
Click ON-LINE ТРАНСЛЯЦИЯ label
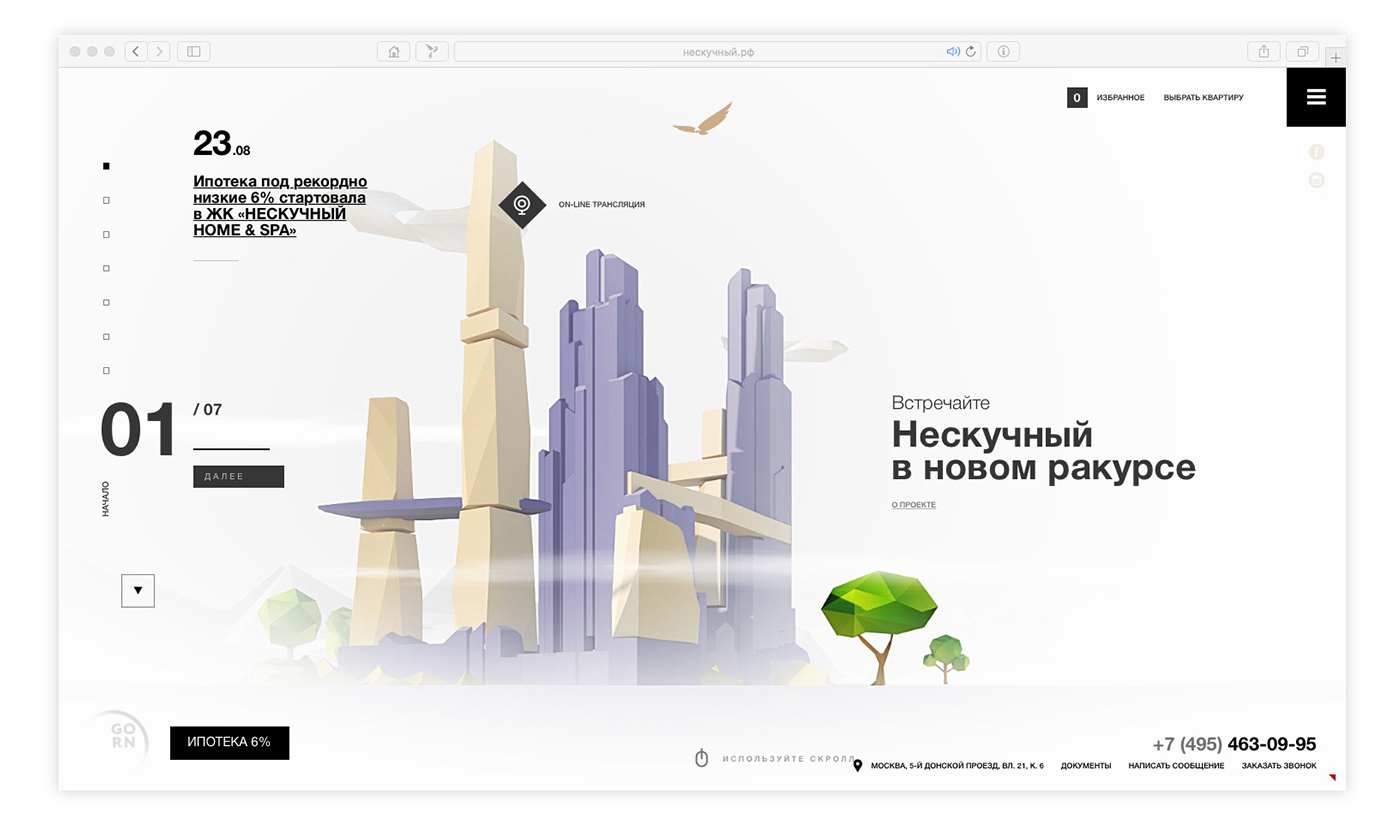tap(601, 205)
